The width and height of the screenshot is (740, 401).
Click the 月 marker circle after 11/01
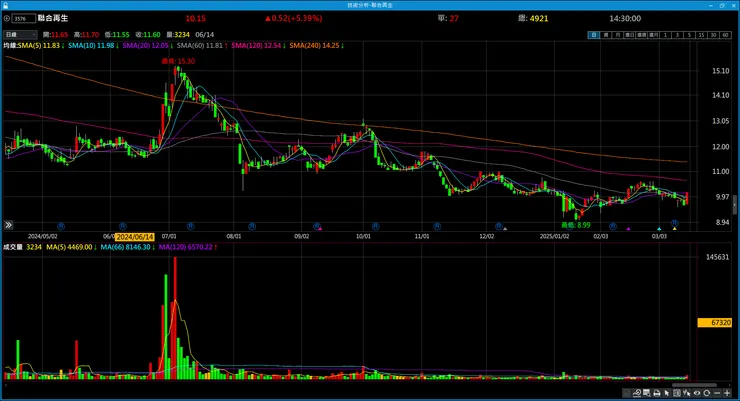click(437, 226)
